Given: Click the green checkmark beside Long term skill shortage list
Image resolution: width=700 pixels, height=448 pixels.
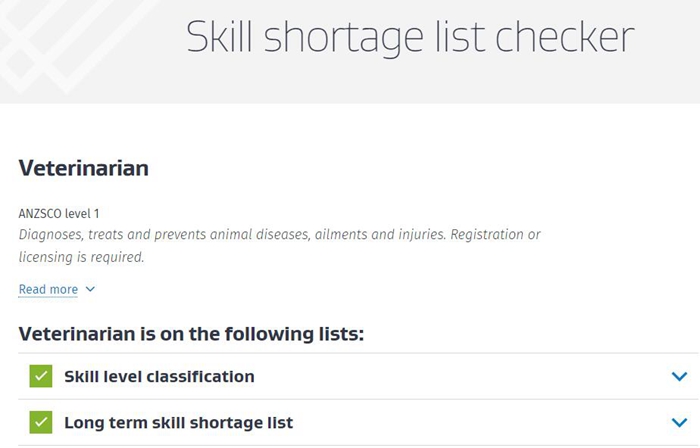Looking at the screenshot, I should [x=41, y=423].
